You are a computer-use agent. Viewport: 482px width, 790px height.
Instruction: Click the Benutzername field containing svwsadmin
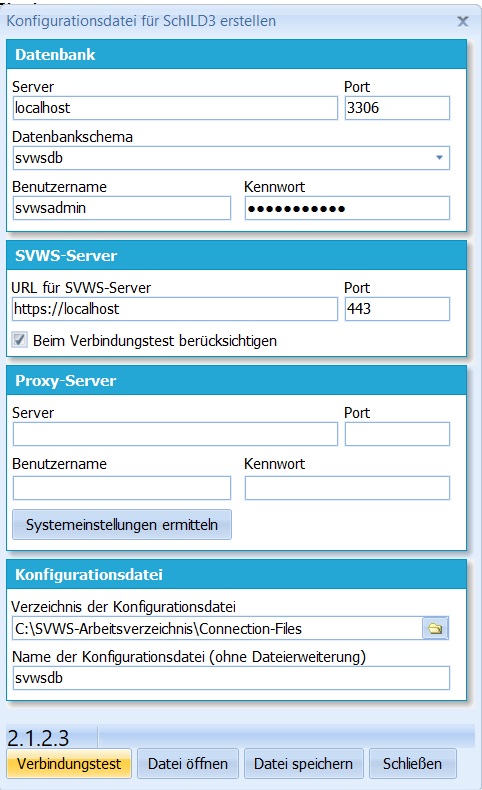point(121,208)
